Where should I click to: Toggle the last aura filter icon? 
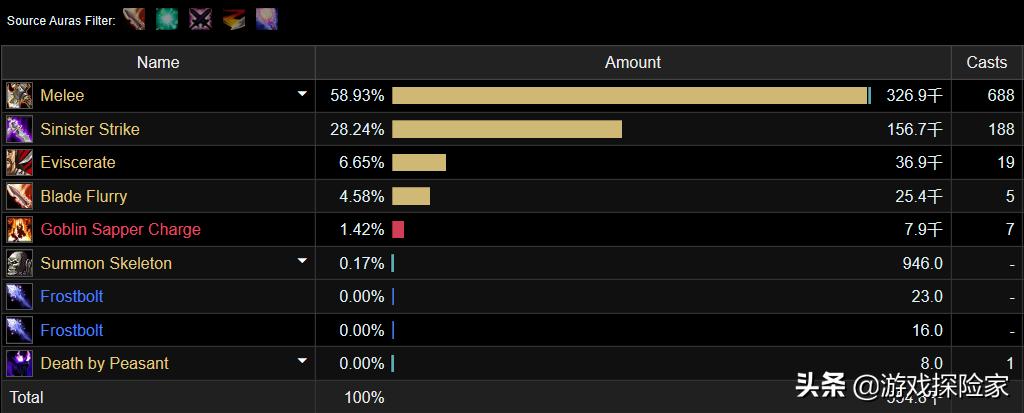[x=266, y=19]
